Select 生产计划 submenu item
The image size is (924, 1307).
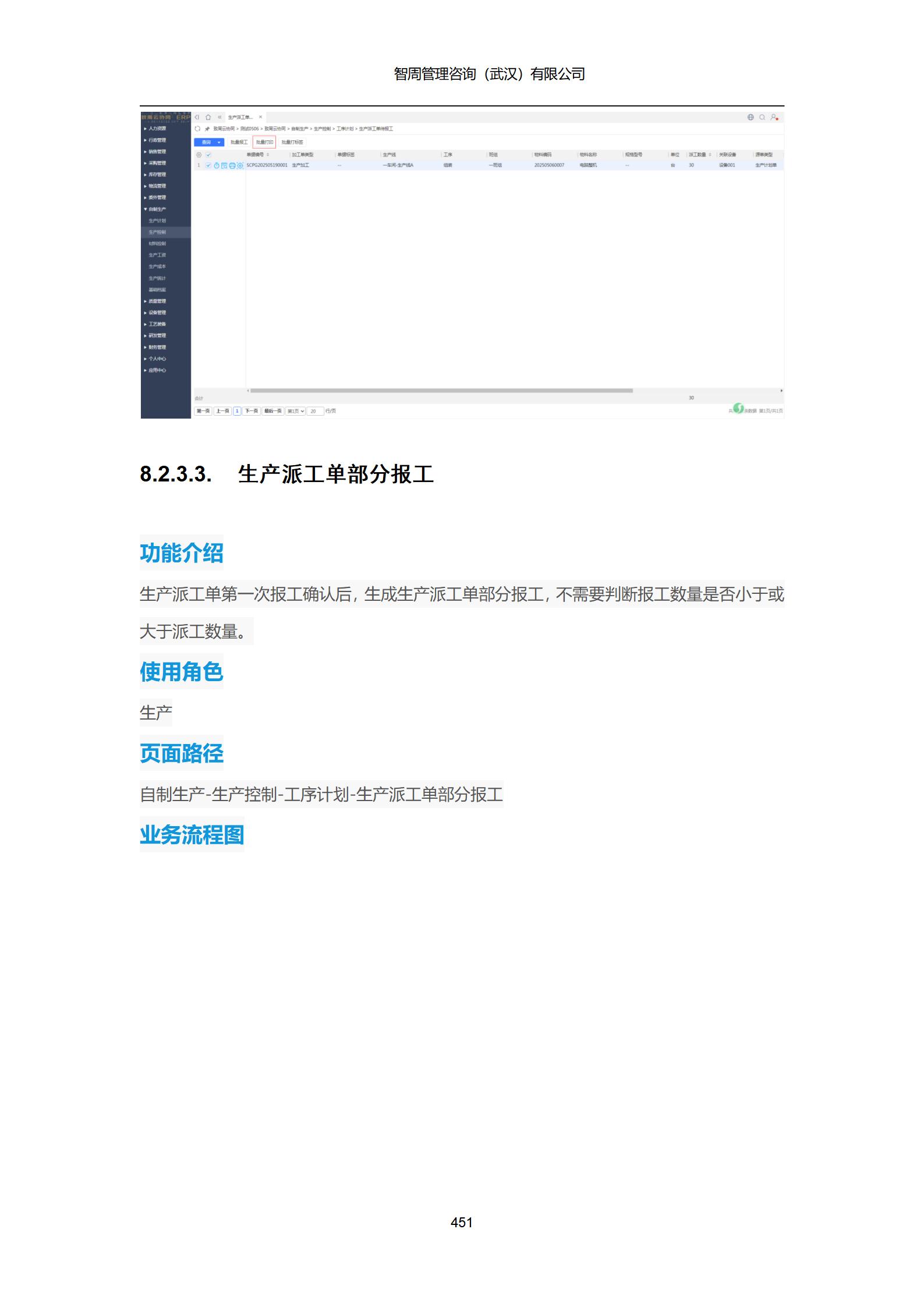[x=157, y=221]
